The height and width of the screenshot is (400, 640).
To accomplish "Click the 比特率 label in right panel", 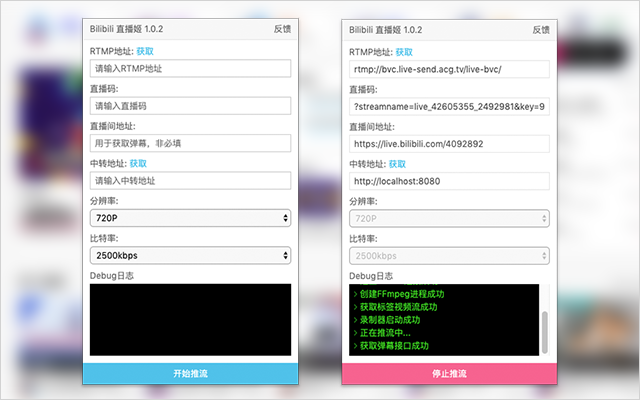I will (363, 239).
